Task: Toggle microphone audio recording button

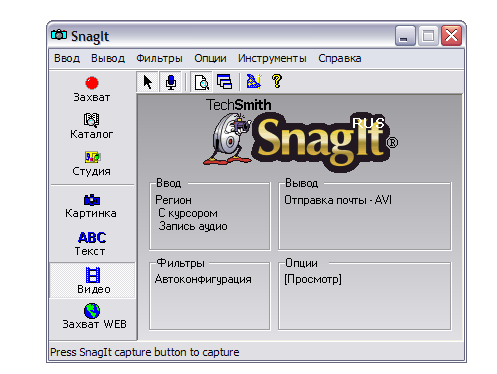Action: (x=171, y=82)
